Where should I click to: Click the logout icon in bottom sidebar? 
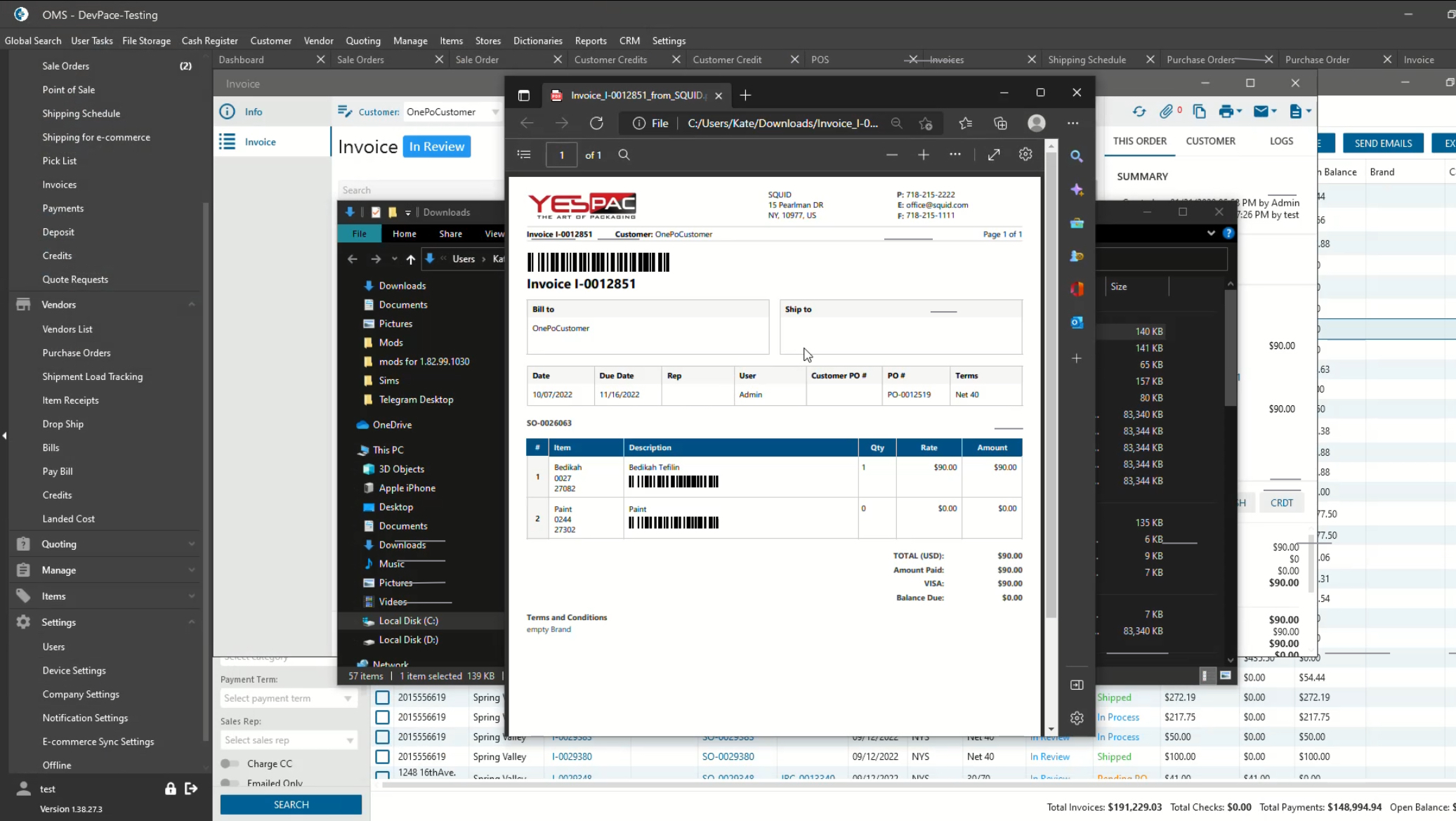(191, 789)
